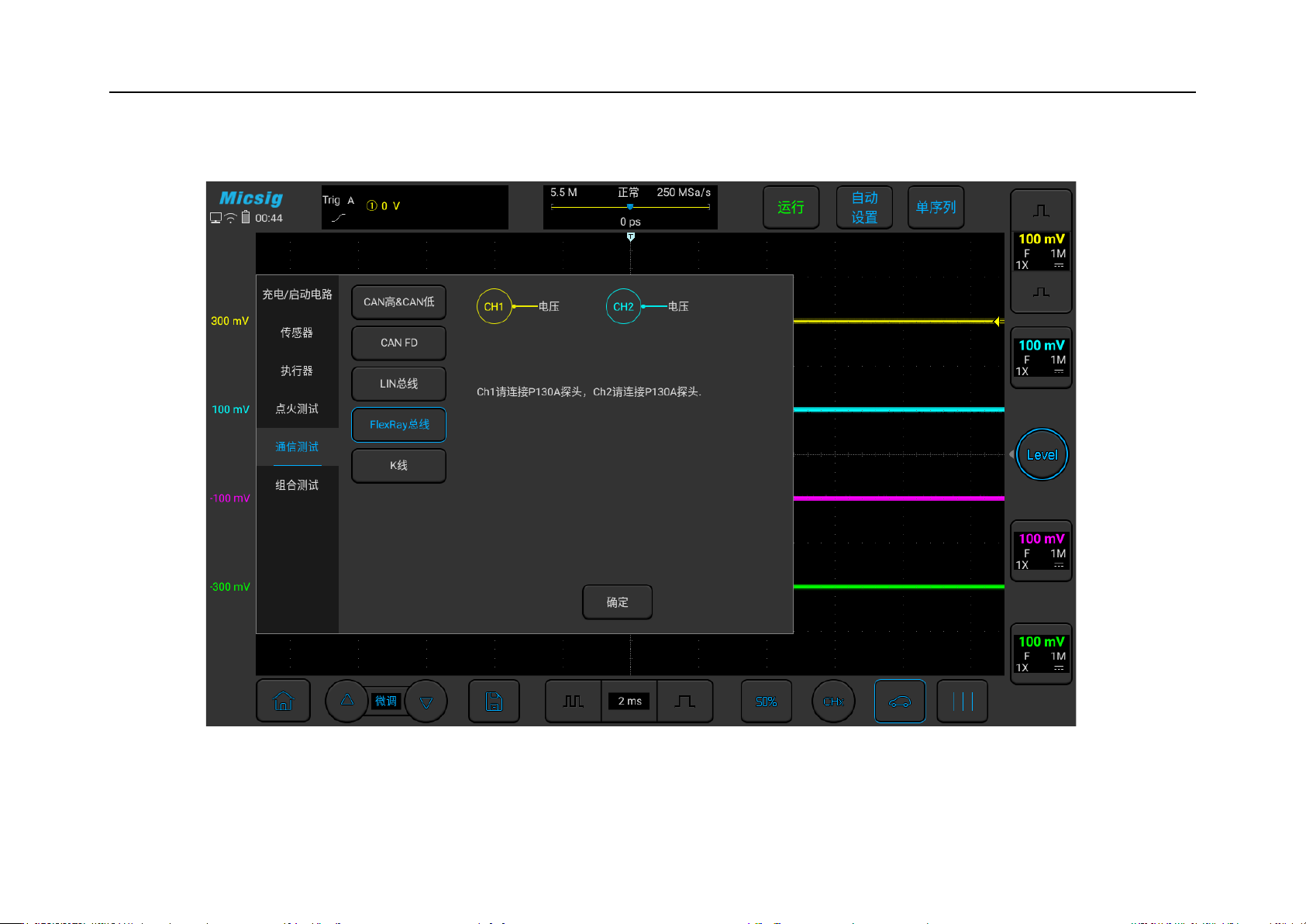
Task: Decrease timebase with multi-pulse icon
Action: (573, 701)
